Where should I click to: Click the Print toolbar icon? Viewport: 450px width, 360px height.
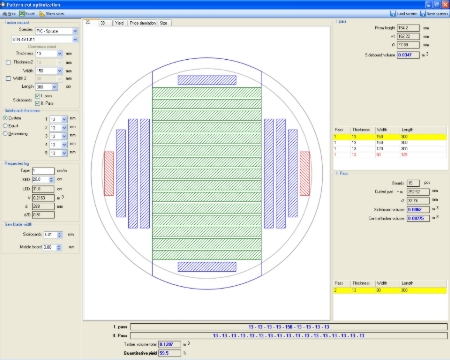pos(5,14)
